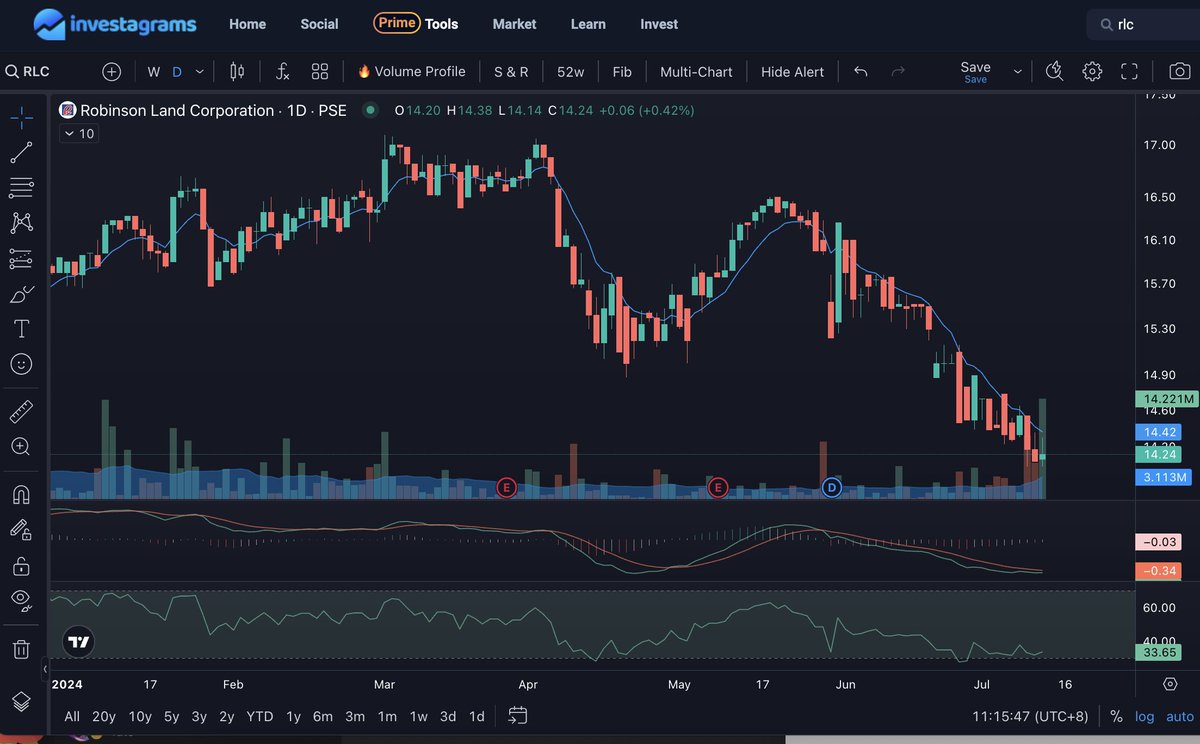This screenshot has height=744, width=1200.
Task: Toggle lock all drawing tools
Action: (x=21, y=565)
